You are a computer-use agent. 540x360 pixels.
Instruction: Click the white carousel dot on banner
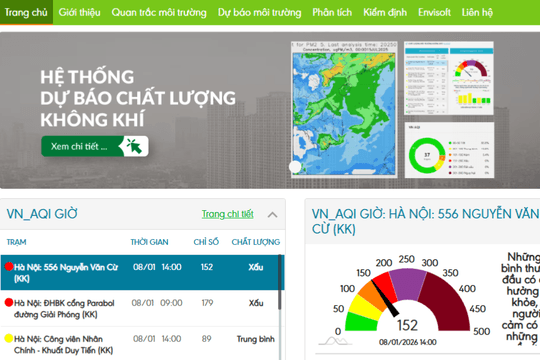[295, 167]
